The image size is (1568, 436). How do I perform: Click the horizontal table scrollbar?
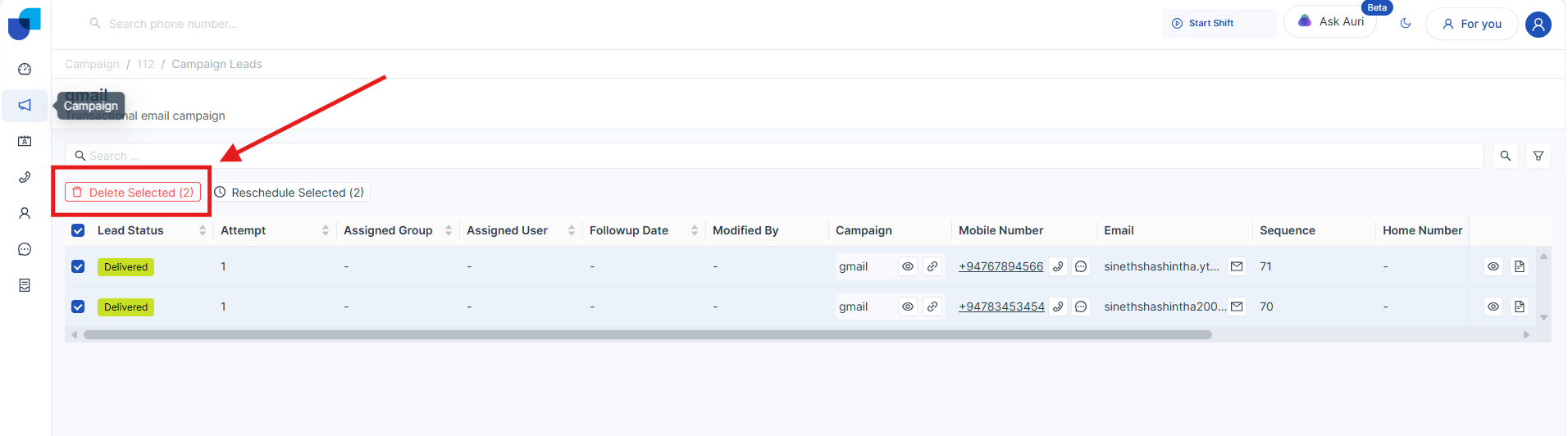tap(647, 334)
